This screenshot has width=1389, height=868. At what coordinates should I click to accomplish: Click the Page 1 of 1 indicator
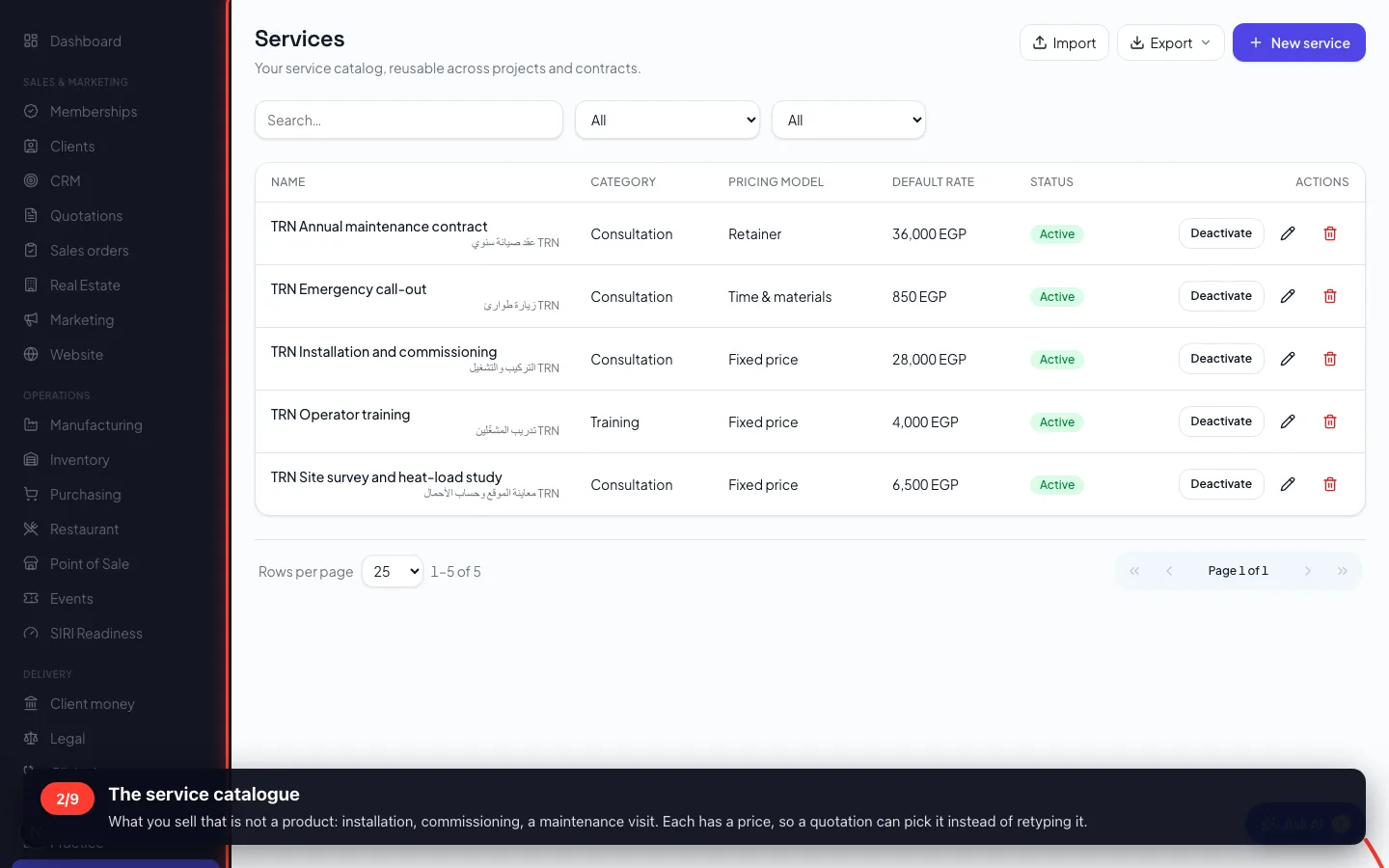coord(1238,571)
